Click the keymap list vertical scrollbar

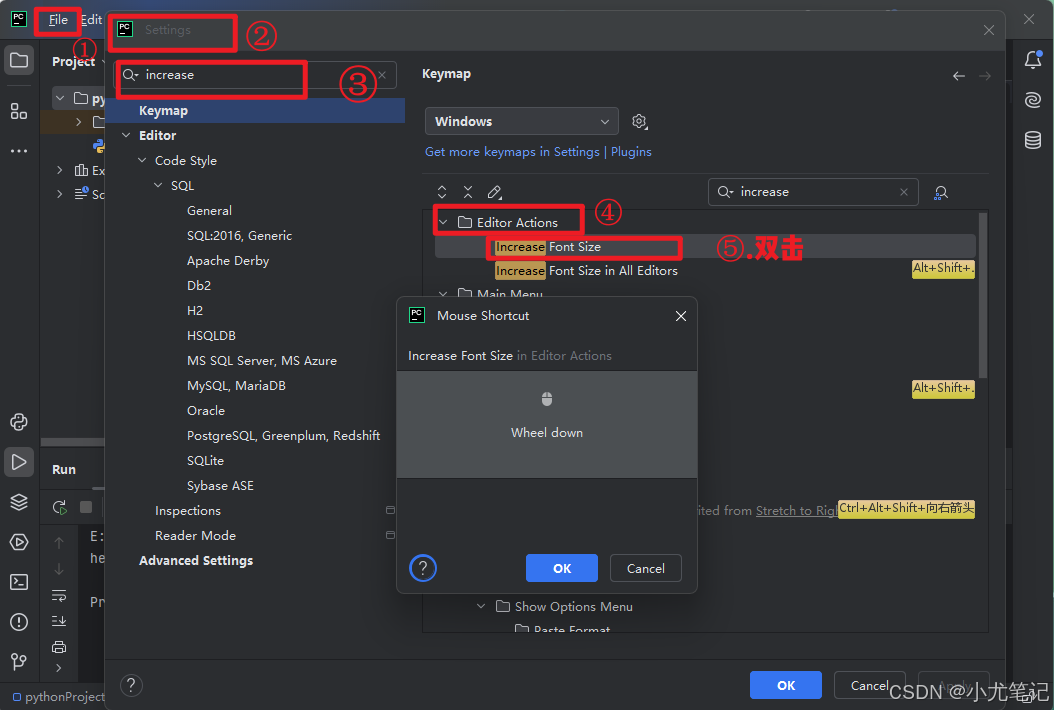click(x=983, y=296)
